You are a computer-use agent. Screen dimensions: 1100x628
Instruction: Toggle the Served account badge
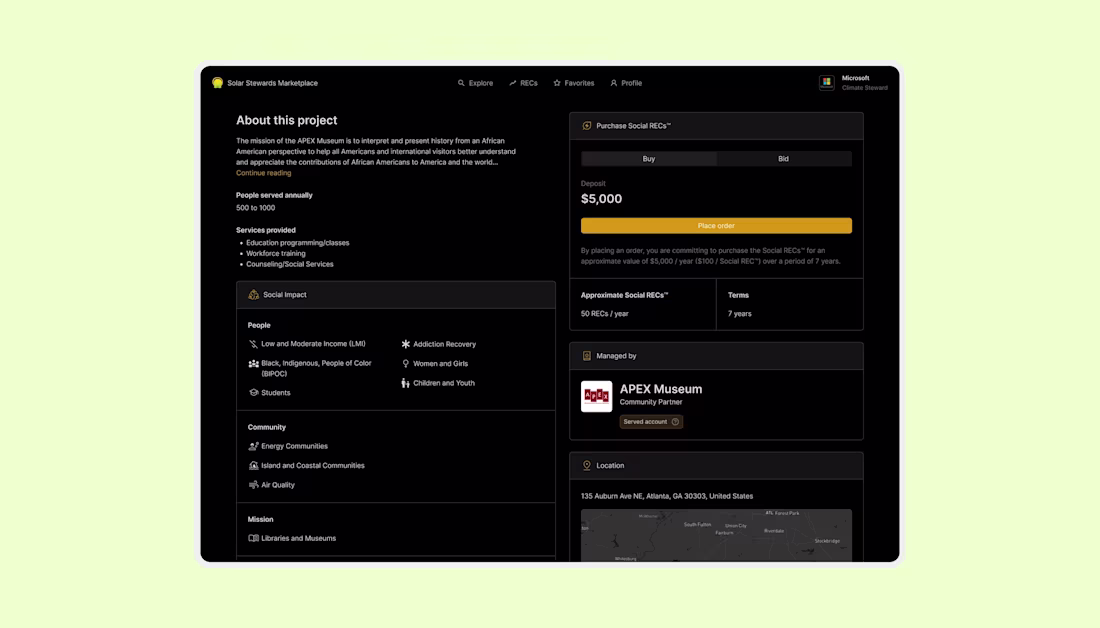(651, 421)
